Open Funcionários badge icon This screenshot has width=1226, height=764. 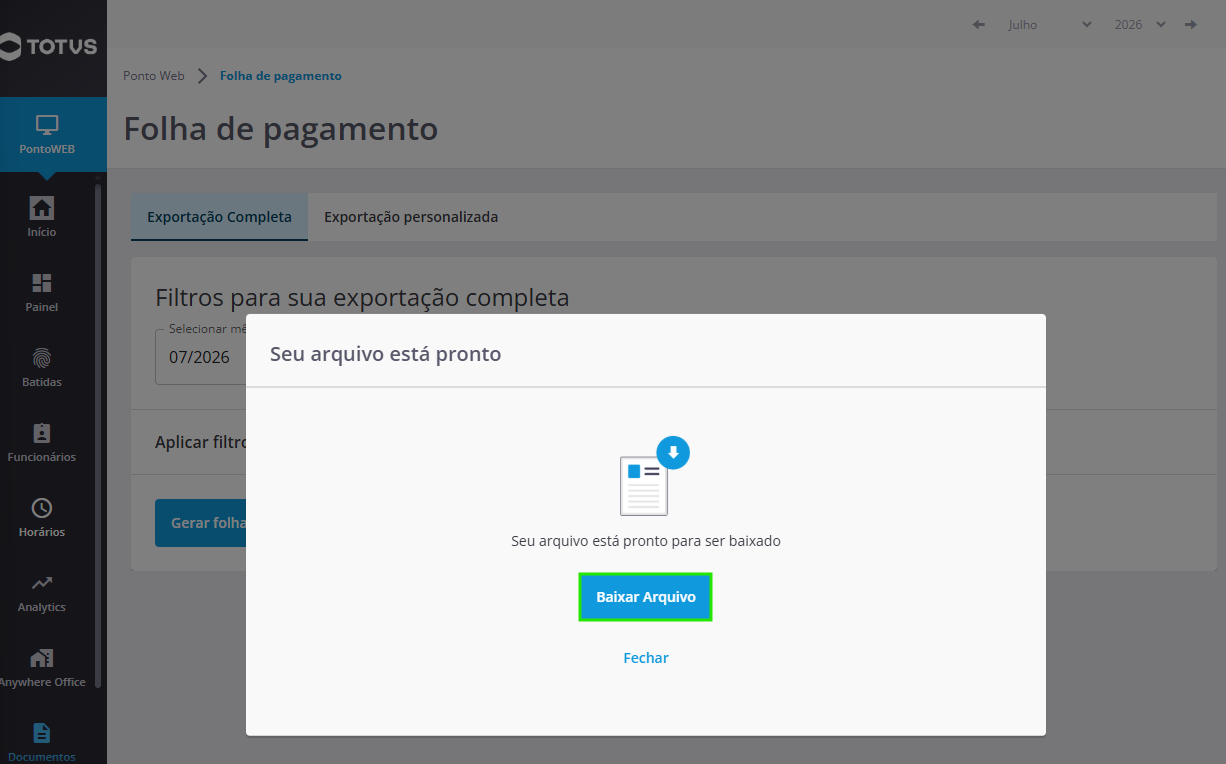[42, 433]
